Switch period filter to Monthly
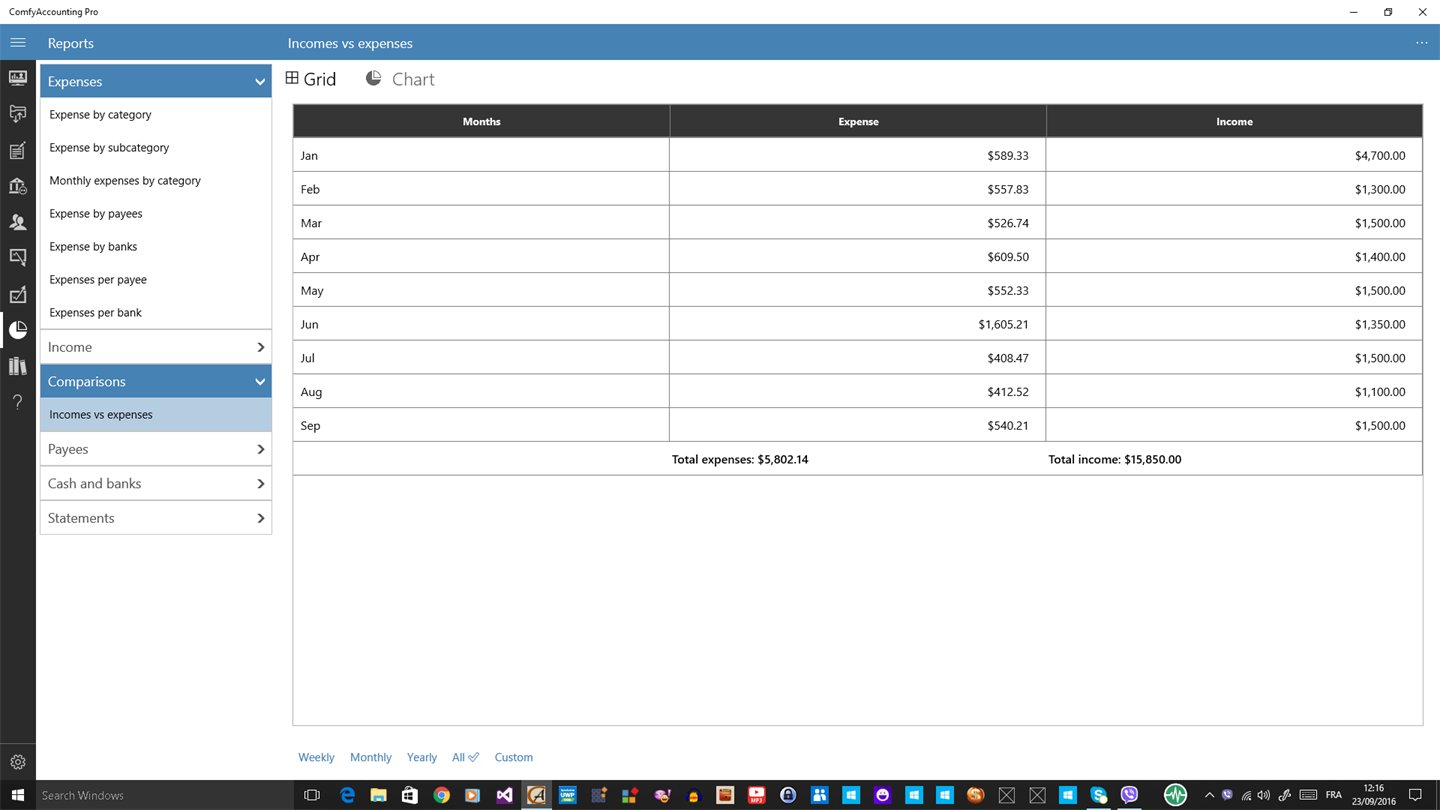The height and width of the screenshot is (810, 1440). click(371, 757)
